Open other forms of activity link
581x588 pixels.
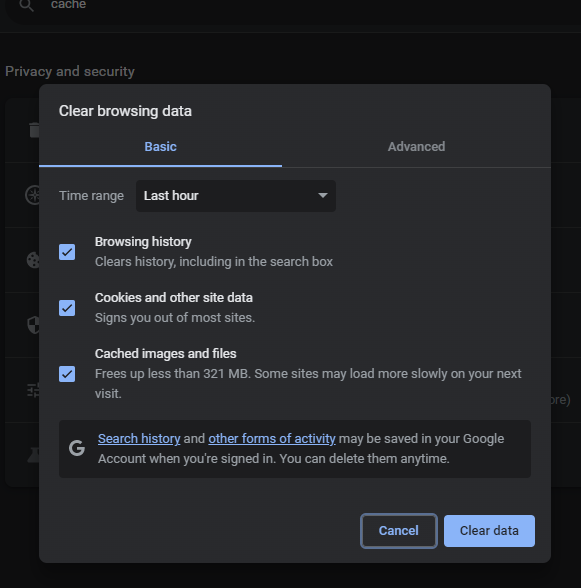[272, 438]
